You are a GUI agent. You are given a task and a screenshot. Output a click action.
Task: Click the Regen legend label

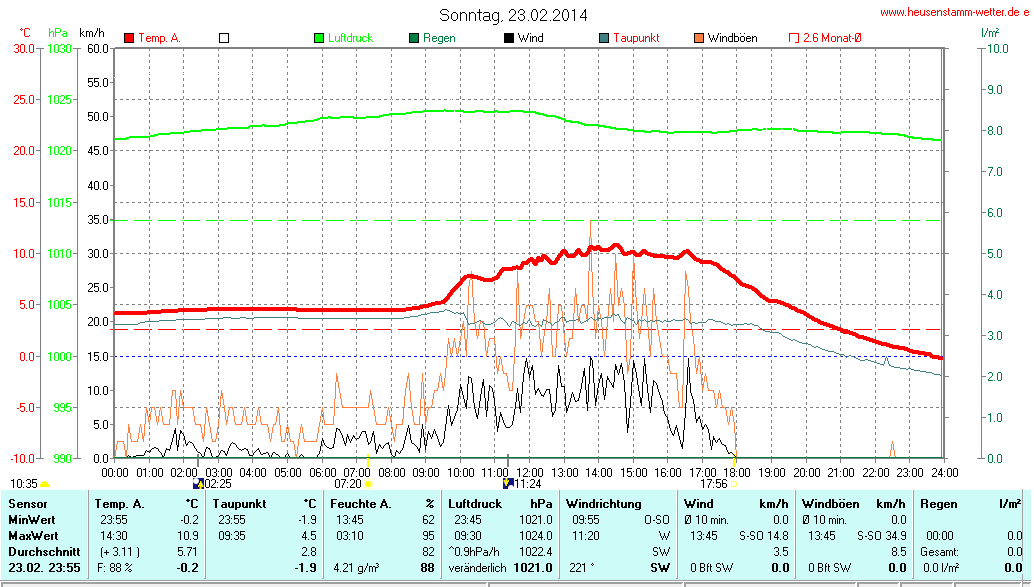point(439,38)
